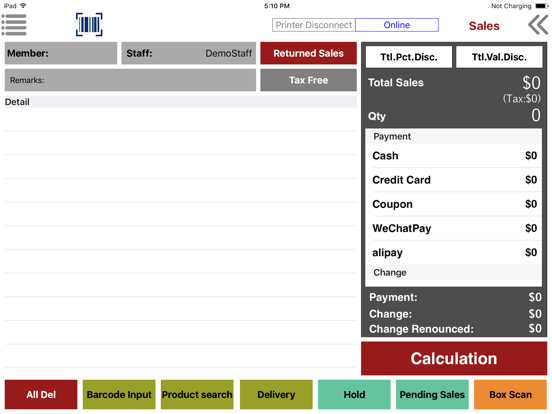Click the Hold button
Screen dimensions: 552x414
[354, 395]
